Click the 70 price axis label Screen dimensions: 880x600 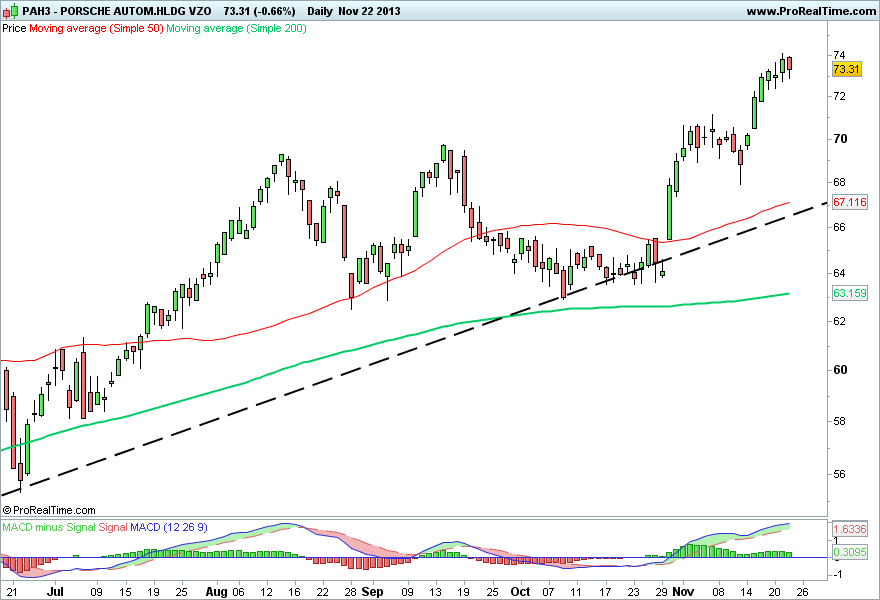pos(840,139)
